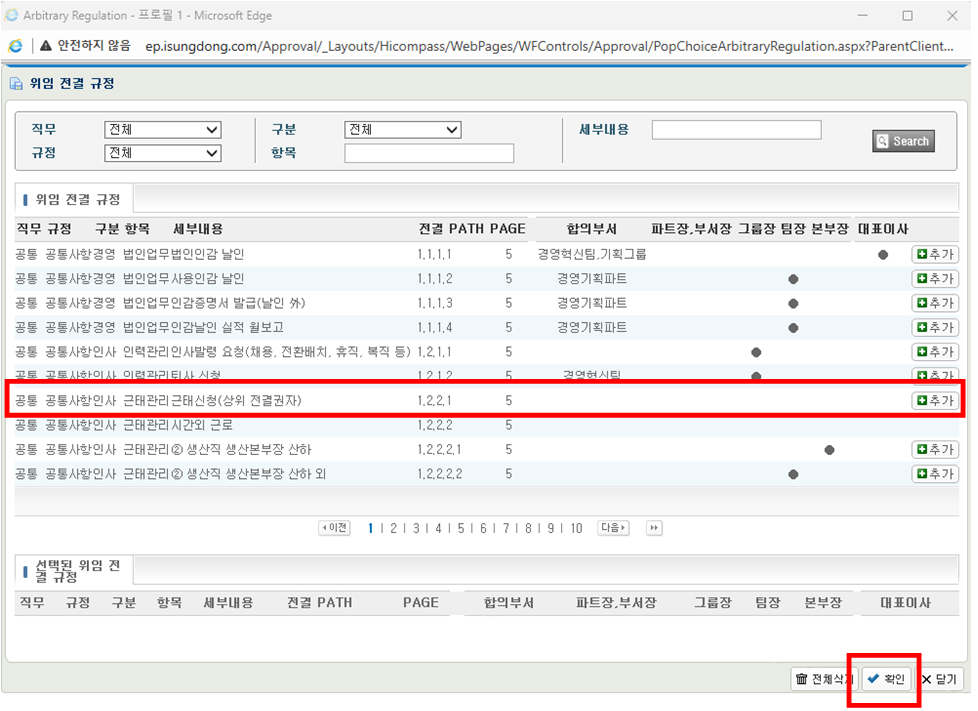978x711 pixels.
Task: Select the 선택된 위임 전결 규정 tab
Action: [78, 568]
